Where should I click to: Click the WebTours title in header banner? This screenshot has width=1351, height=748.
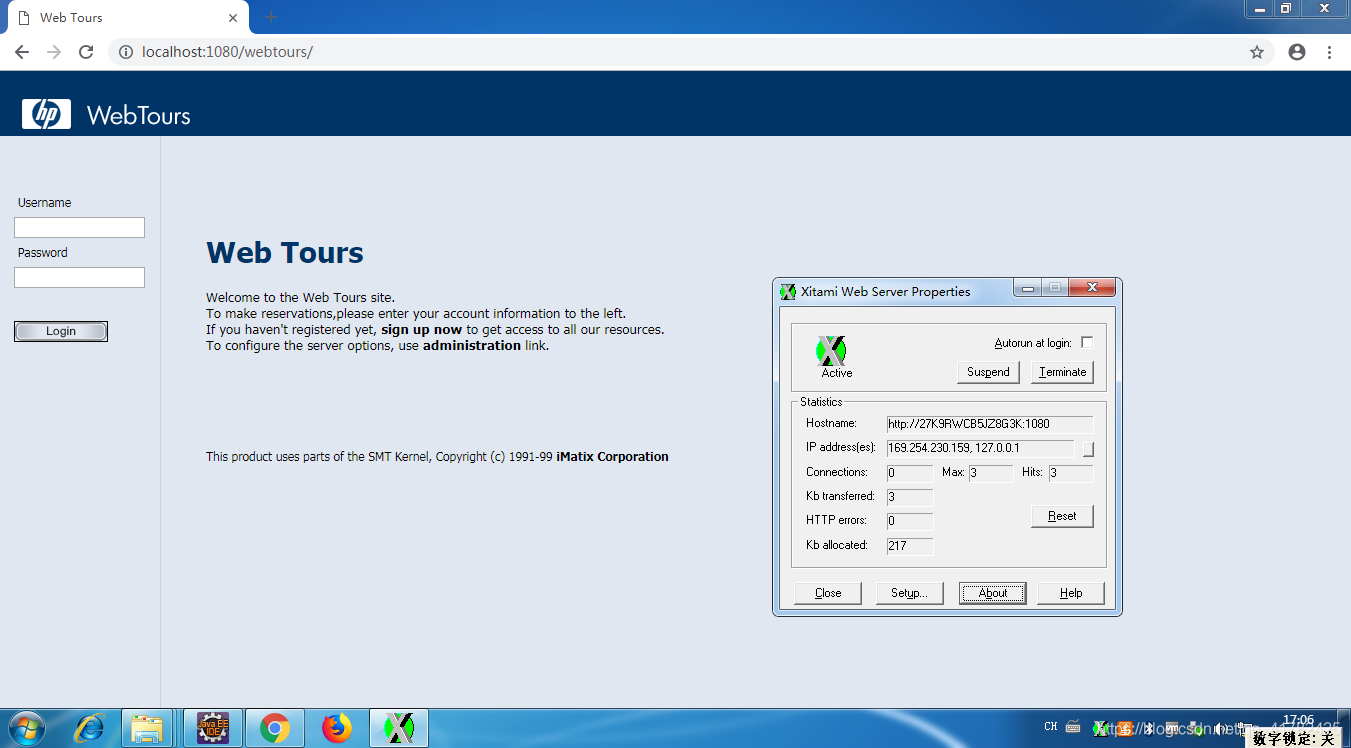(x=139, y=116)
